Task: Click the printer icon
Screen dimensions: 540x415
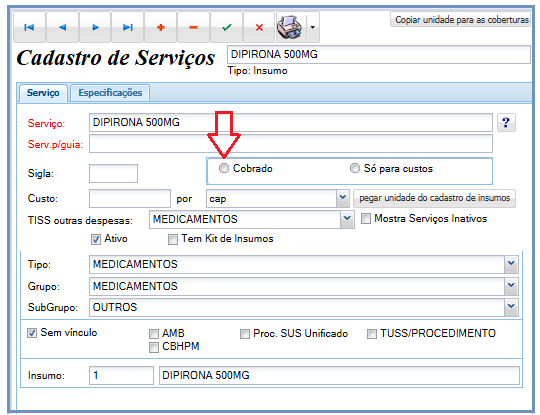Action: 290,27
